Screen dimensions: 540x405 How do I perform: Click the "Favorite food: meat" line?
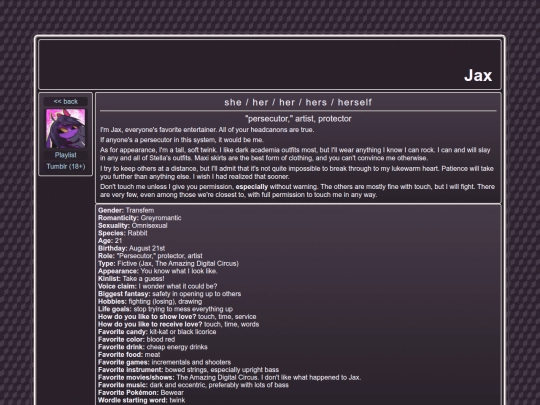[129, 354]
